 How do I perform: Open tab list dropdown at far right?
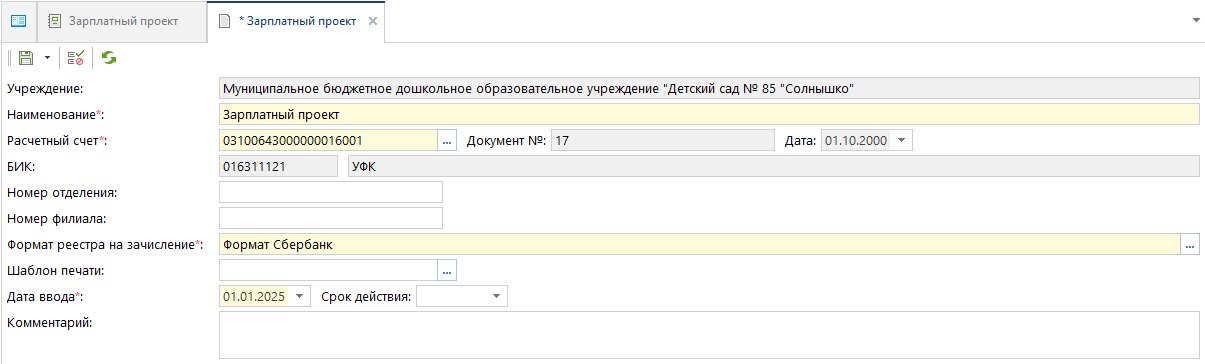pos(1196,20)
